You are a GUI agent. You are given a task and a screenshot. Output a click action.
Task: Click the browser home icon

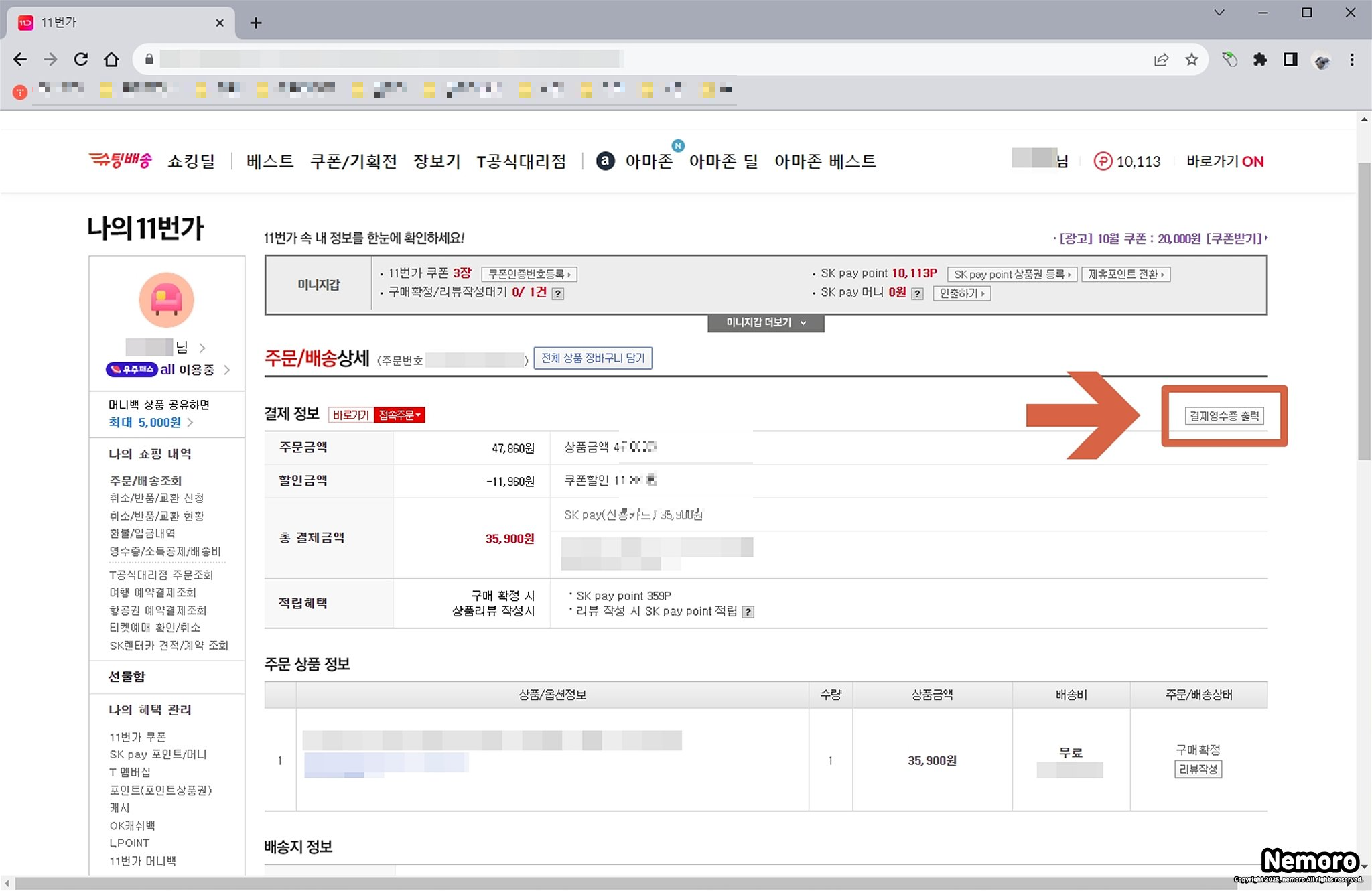click(x=111, y=60)
